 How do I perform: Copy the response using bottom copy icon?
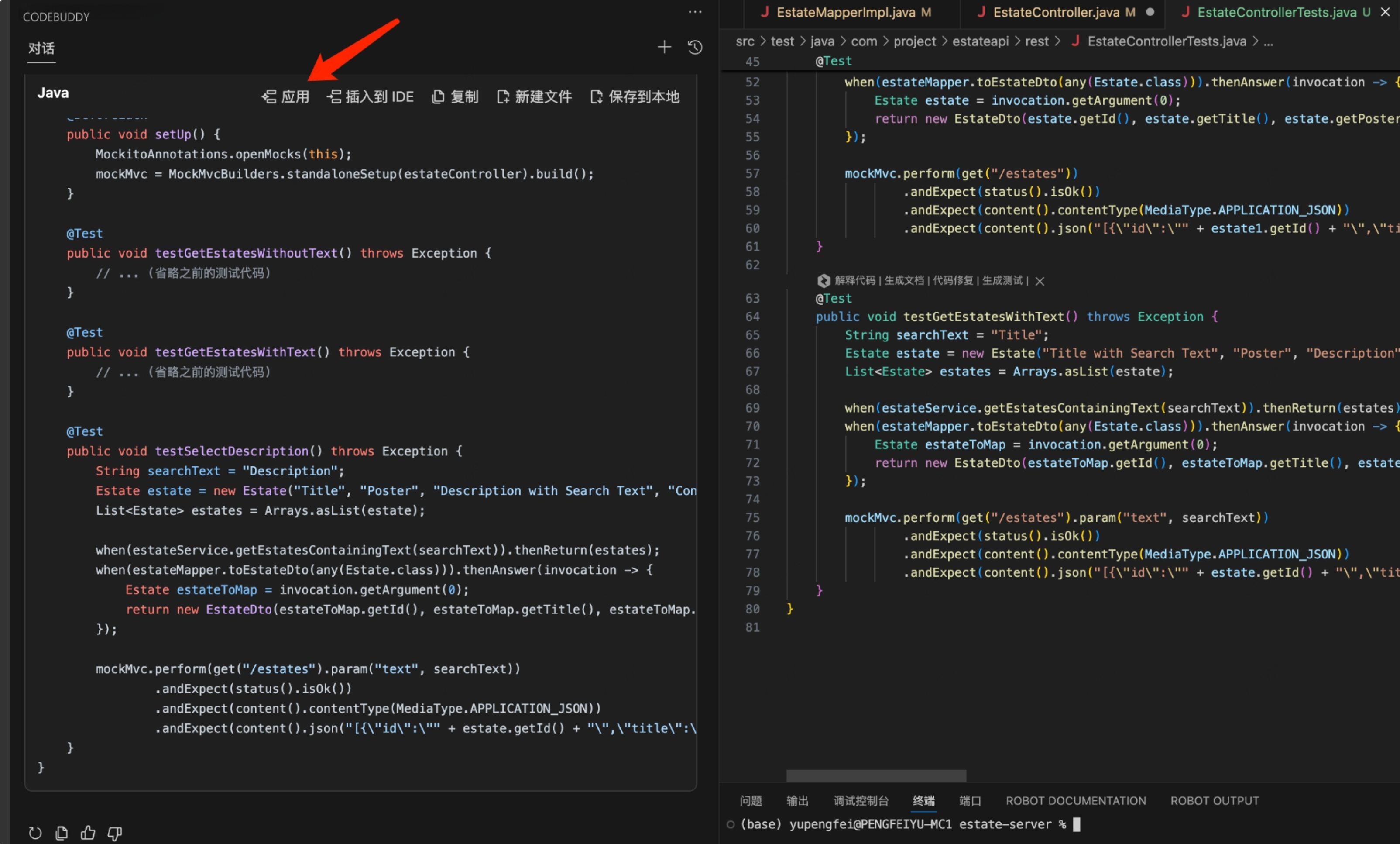click(x=62, y=833)
